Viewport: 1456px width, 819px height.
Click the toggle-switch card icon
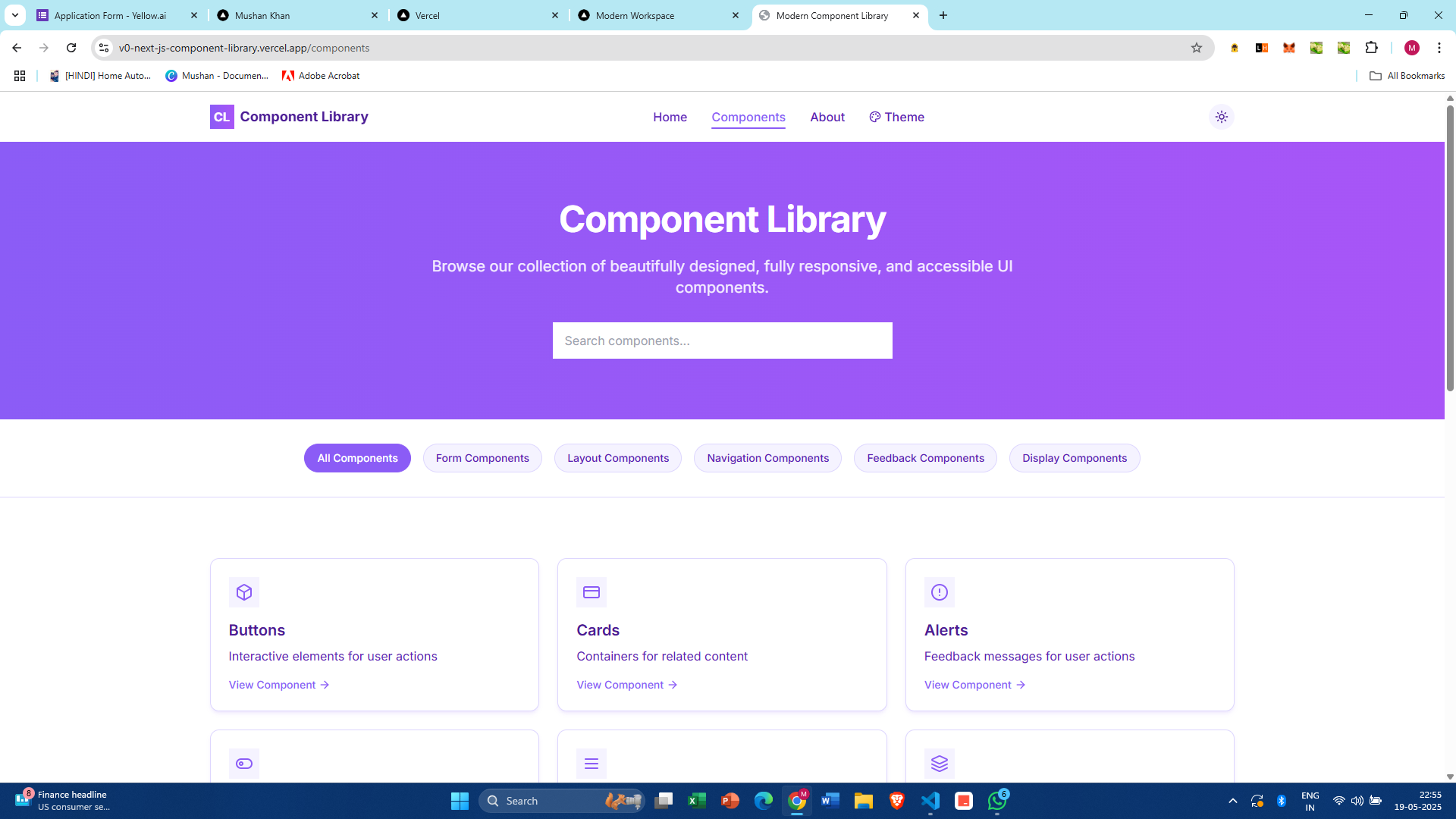[244, 764]
